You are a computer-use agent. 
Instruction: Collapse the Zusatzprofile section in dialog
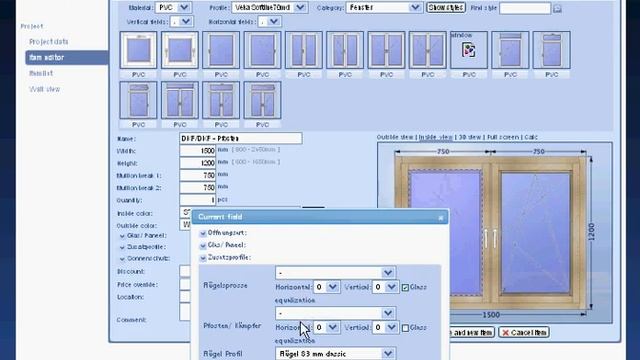(203, 258)
